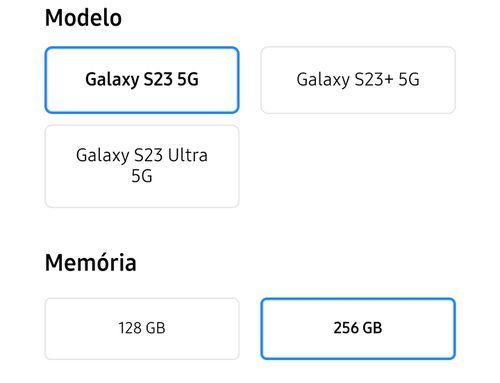Tap the two-line S23 Ultra 5G card
500x383 pixels.
tap(142, 166)
